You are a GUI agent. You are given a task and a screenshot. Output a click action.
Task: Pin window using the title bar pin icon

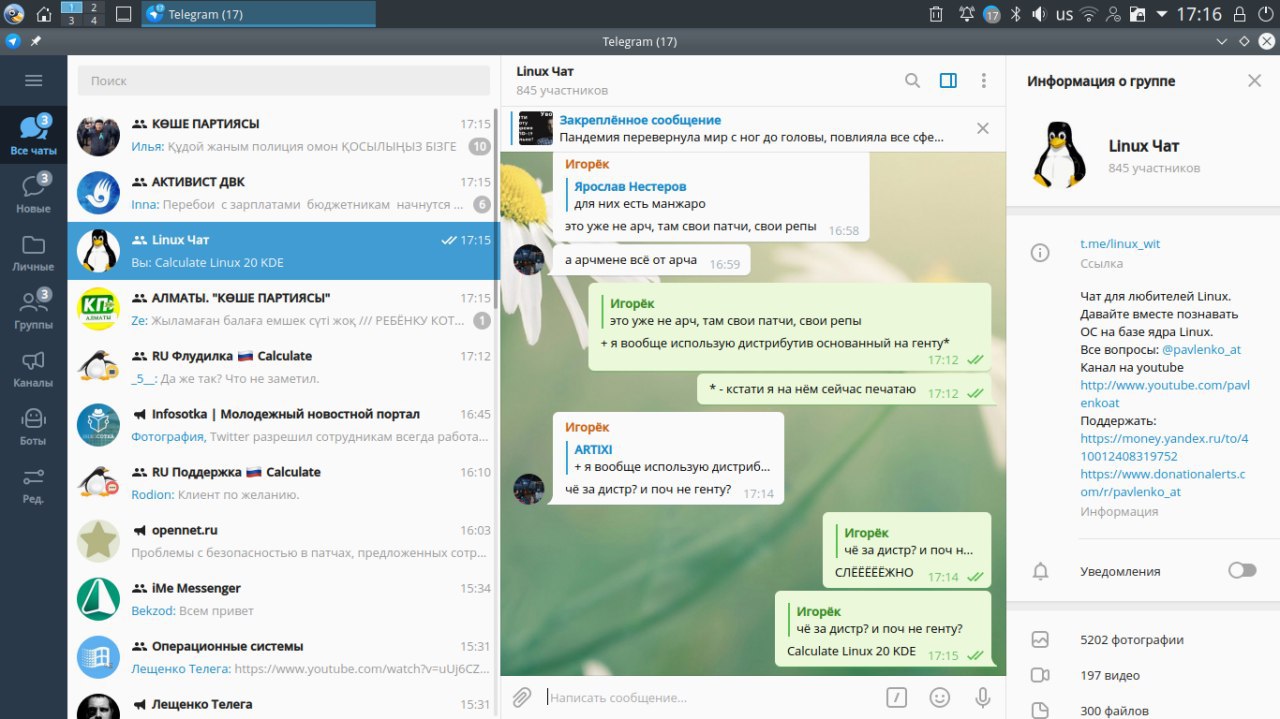[36, 41]
